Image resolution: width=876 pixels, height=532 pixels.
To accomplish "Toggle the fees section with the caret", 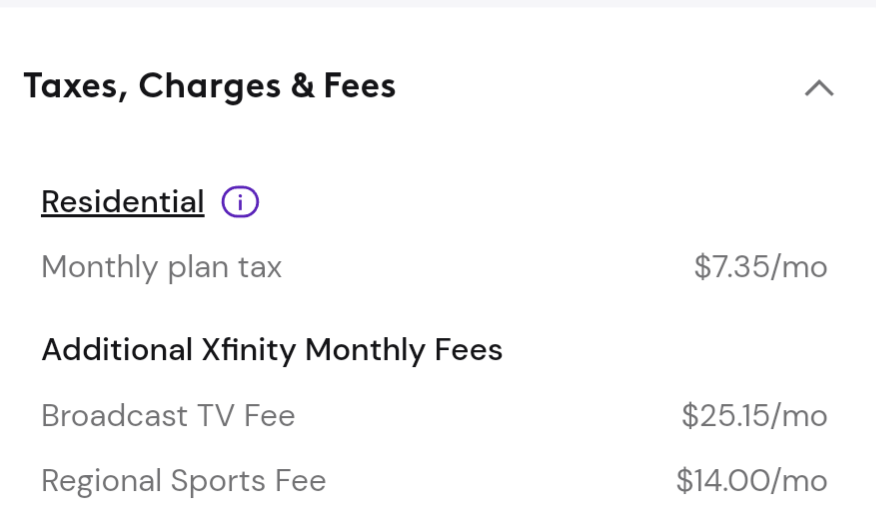I will click(x=819, y=88).
